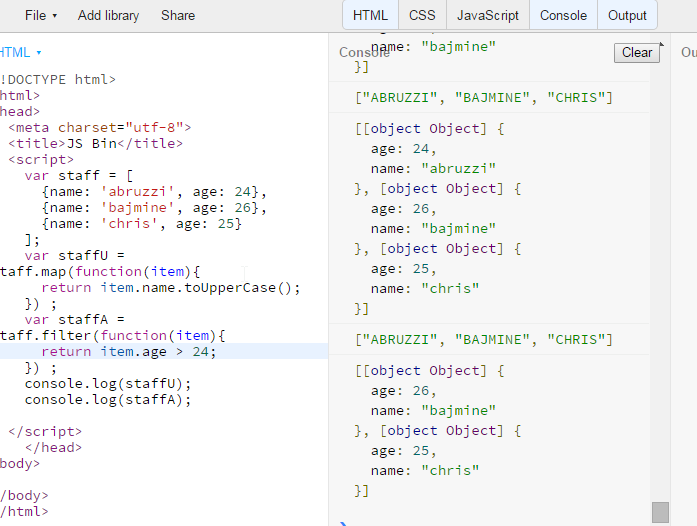Viewport: 697px width, 526px height.
Task: Click Add library in the toolbar
Action: click(108, 16)
